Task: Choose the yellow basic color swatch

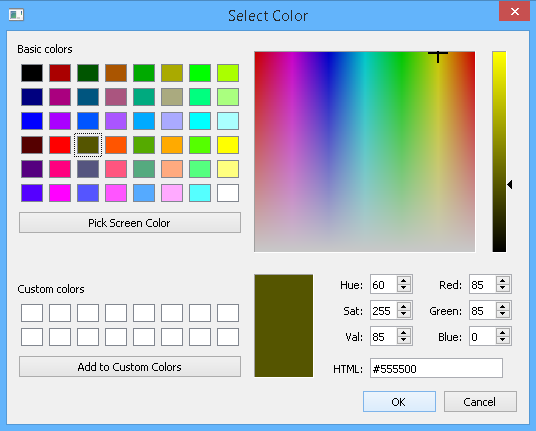Action: 228,145
